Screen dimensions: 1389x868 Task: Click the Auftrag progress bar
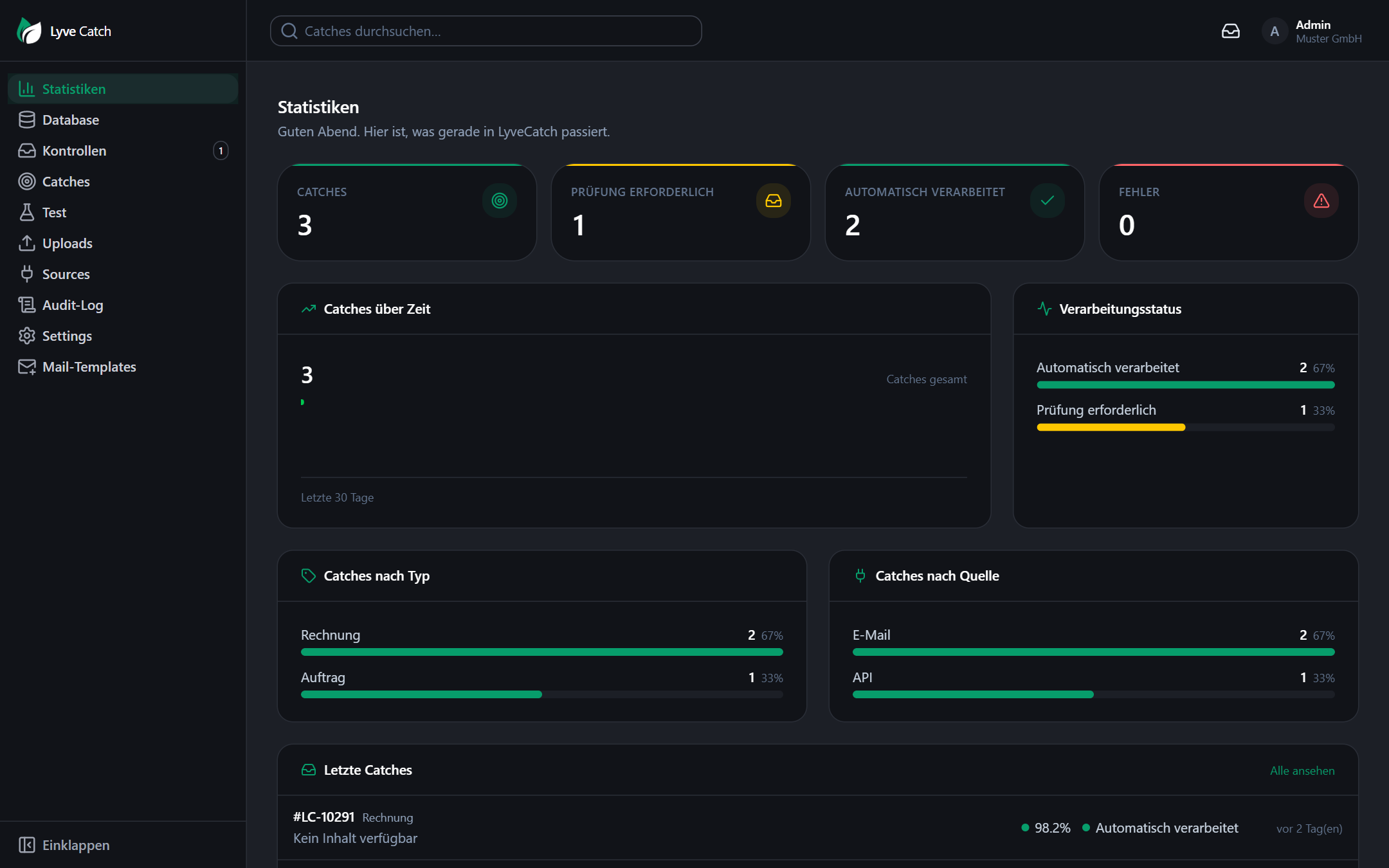pos(541,694)
